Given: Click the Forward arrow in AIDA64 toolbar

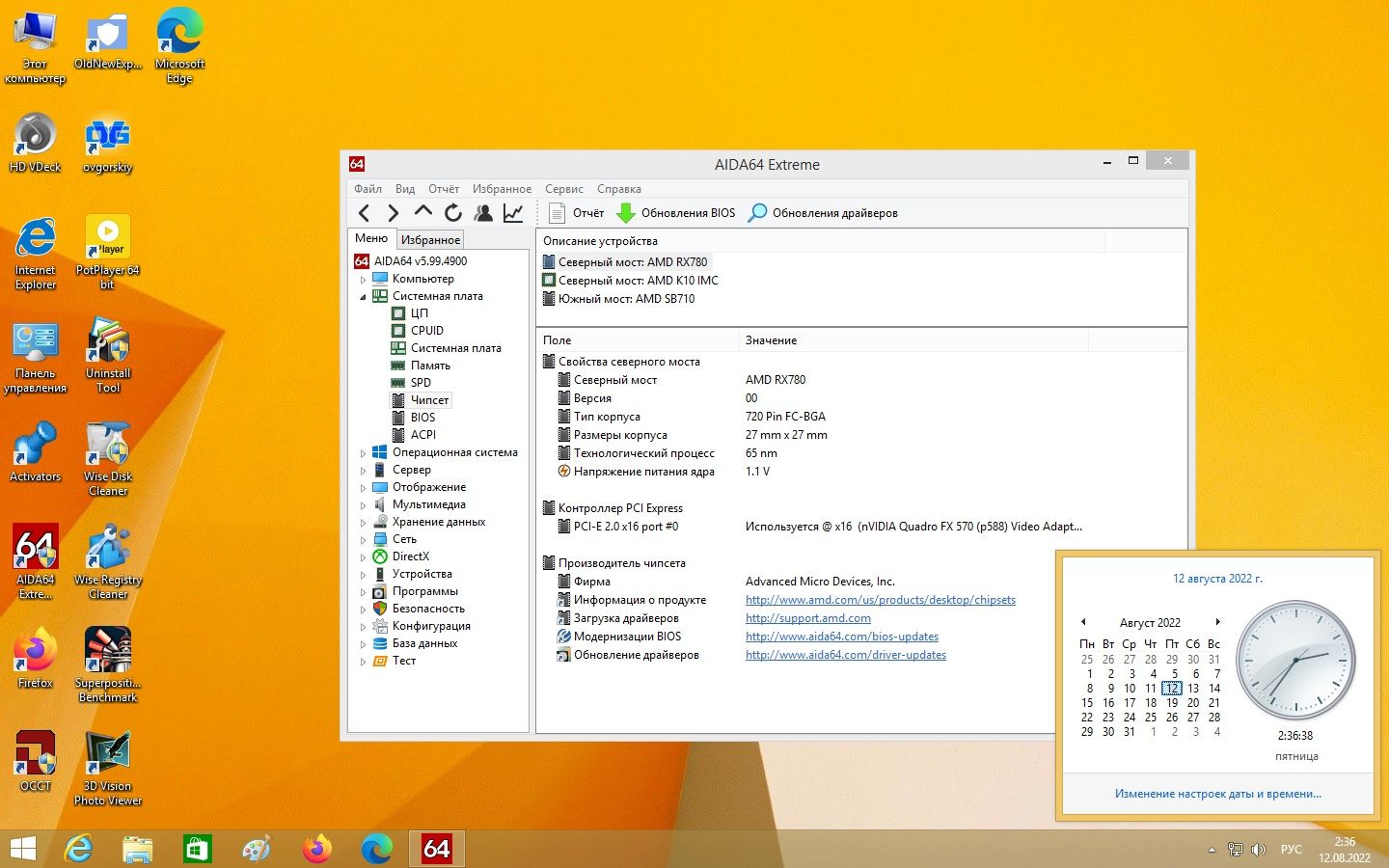Looking at the screenshot, I should pyautogui.click(x=393, y=213).
